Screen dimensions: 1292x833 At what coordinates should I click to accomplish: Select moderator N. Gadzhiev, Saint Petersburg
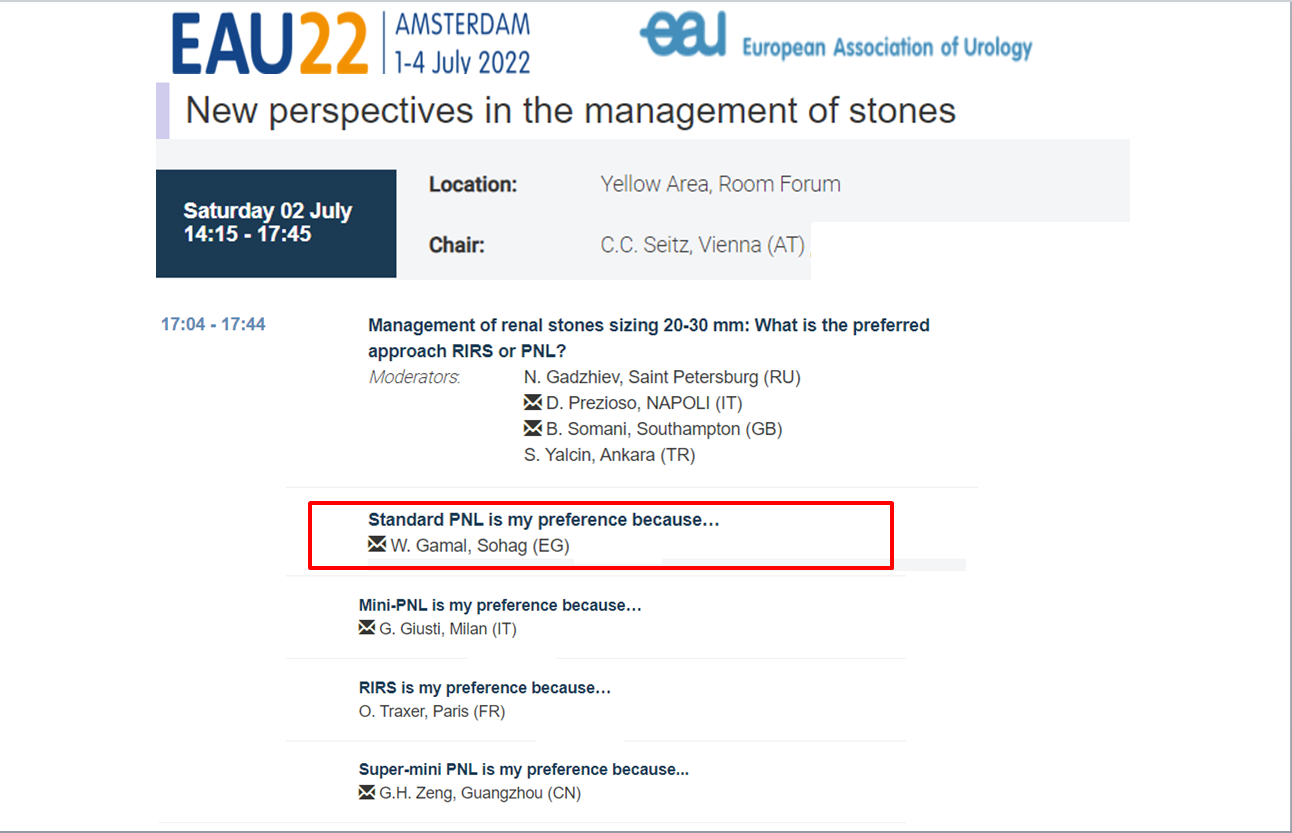pos(662,377)
